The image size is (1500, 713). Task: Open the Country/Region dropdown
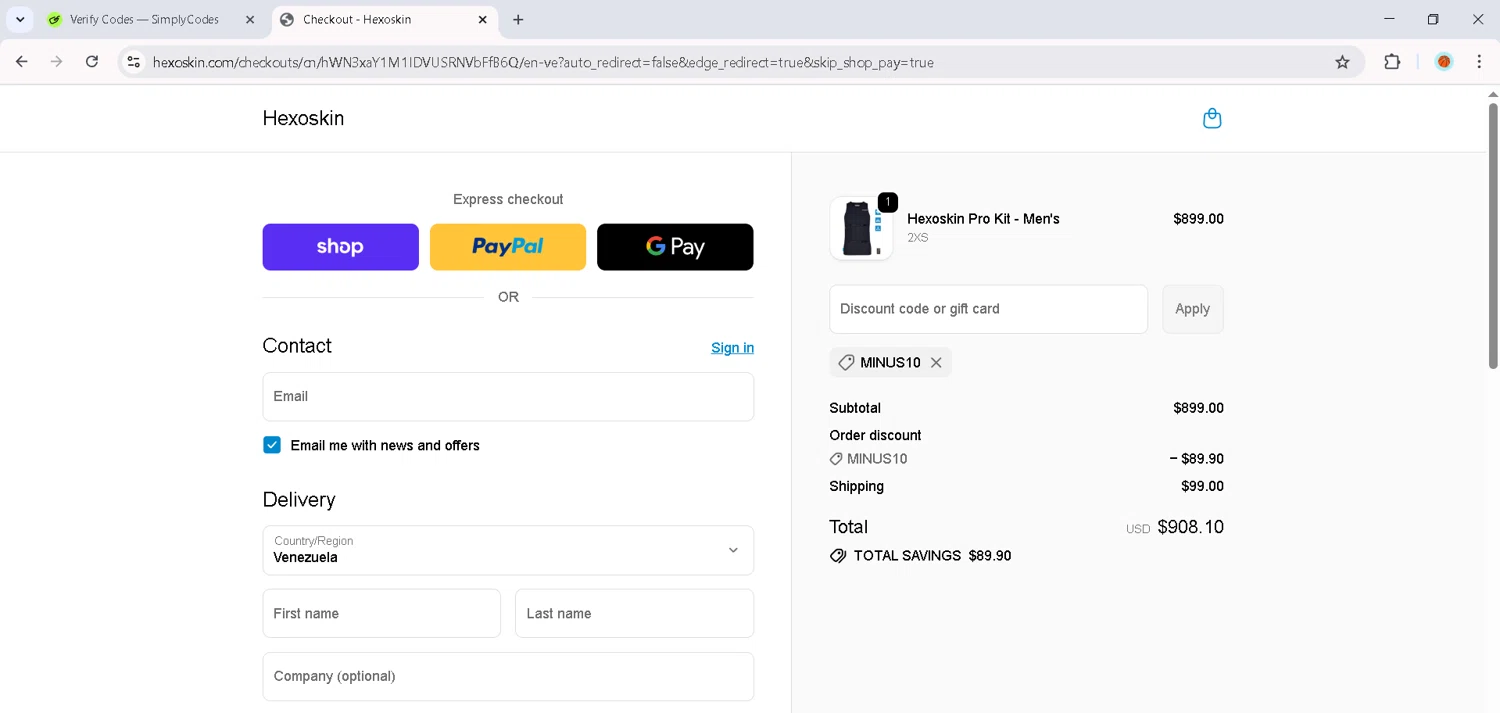coord(508,550)
